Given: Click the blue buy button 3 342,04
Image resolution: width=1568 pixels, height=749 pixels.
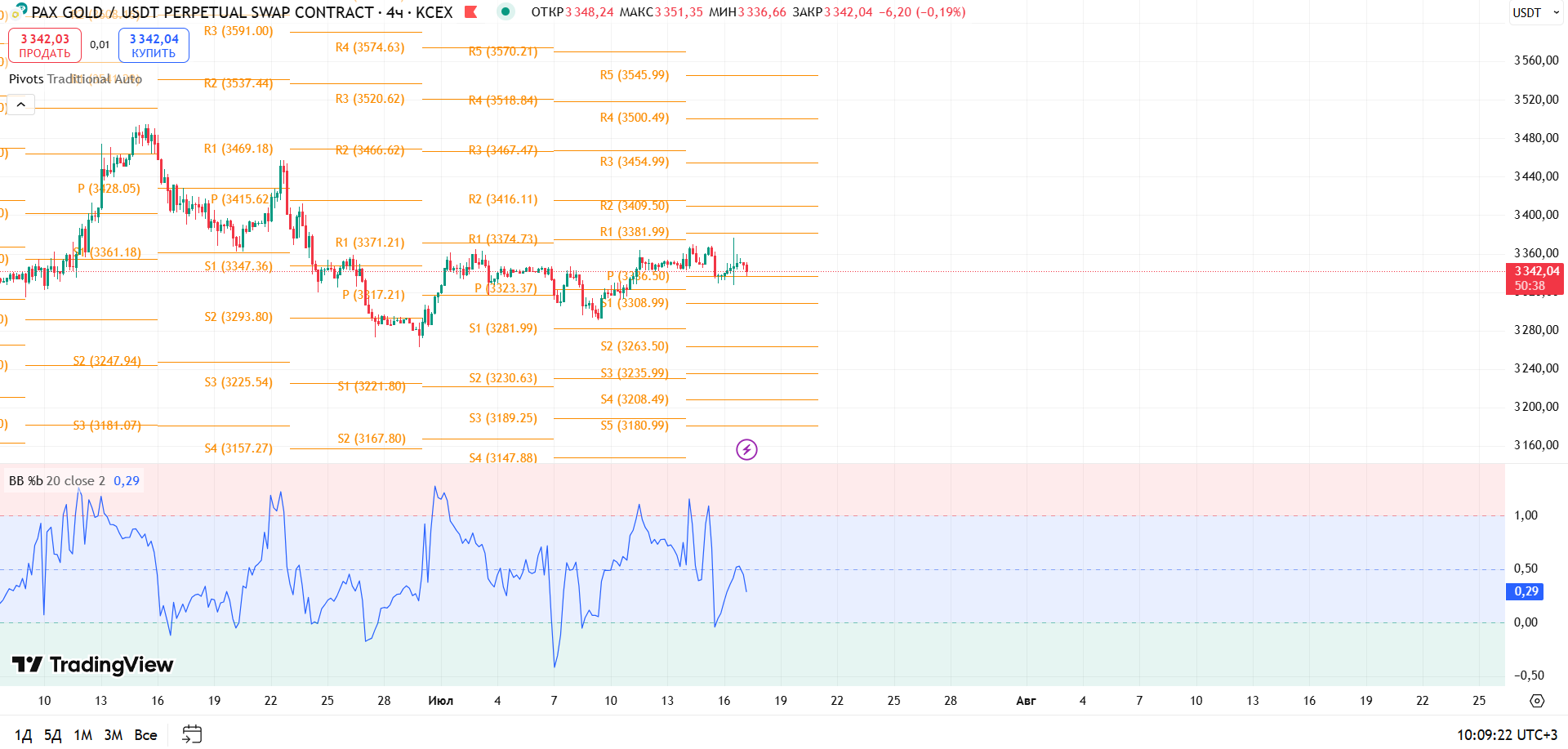Looking at the screenshot, I should (154, 46).
